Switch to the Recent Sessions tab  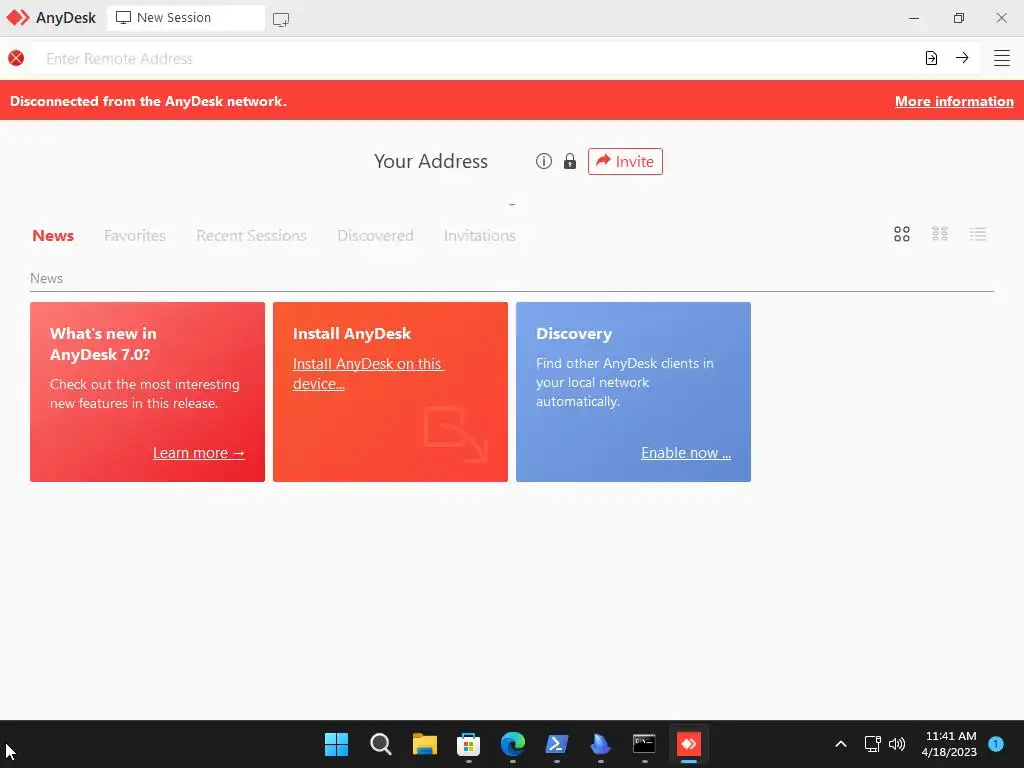(x=251, y=236)
